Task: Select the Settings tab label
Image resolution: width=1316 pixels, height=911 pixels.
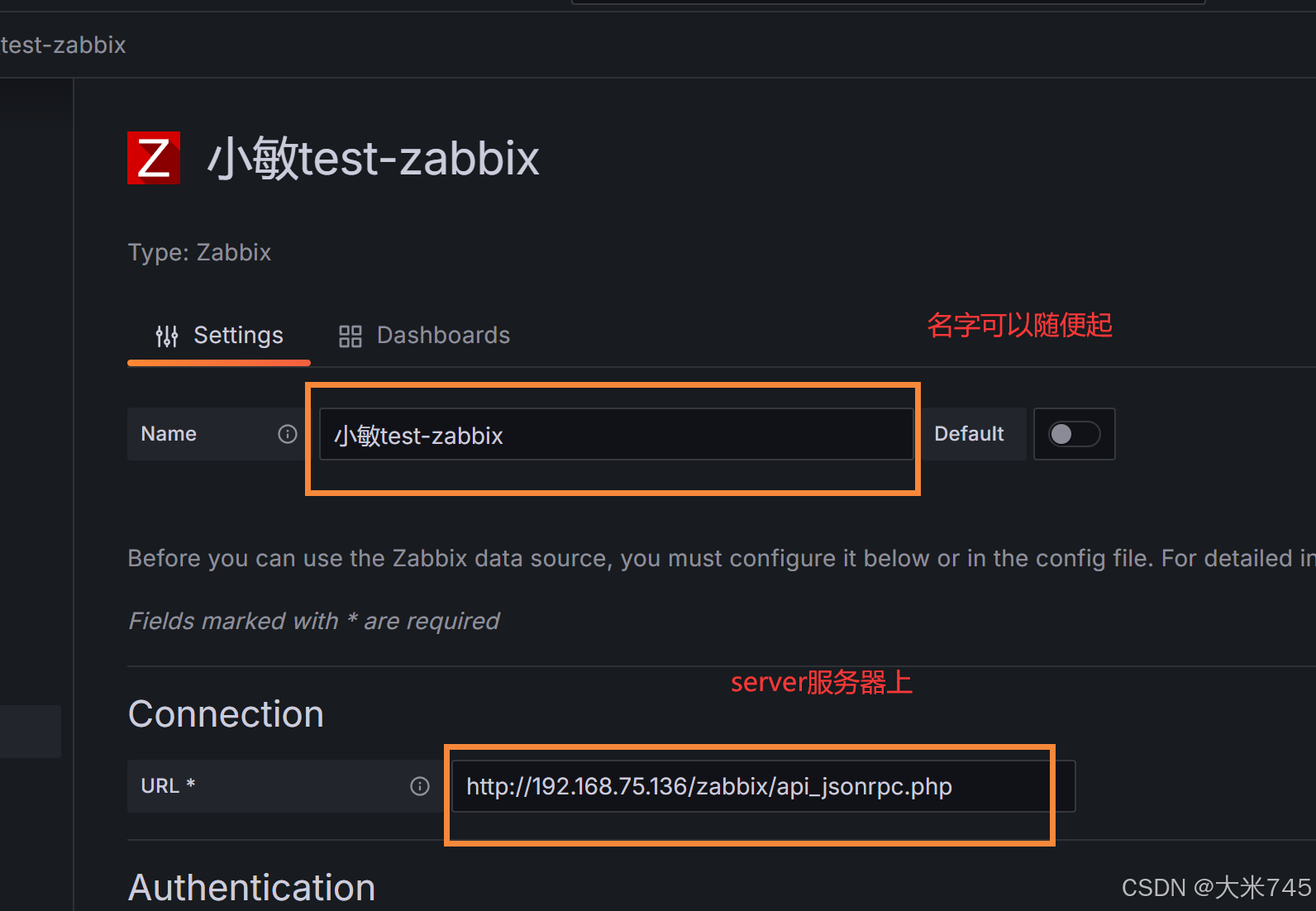Action: (238, 335)
